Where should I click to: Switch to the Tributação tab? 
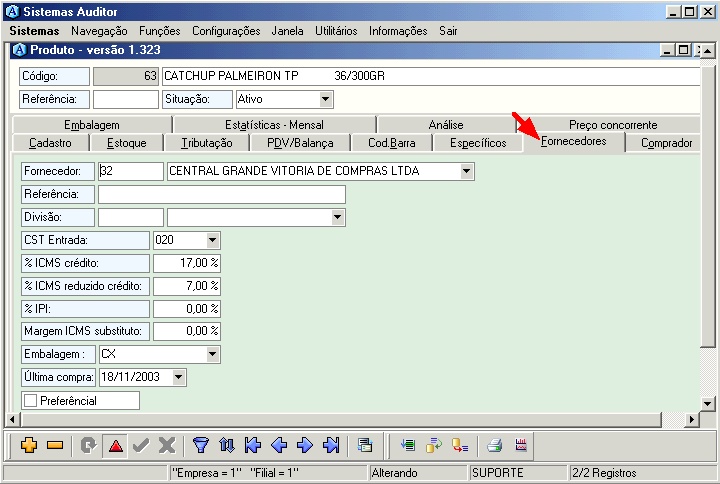coord(207,143)
